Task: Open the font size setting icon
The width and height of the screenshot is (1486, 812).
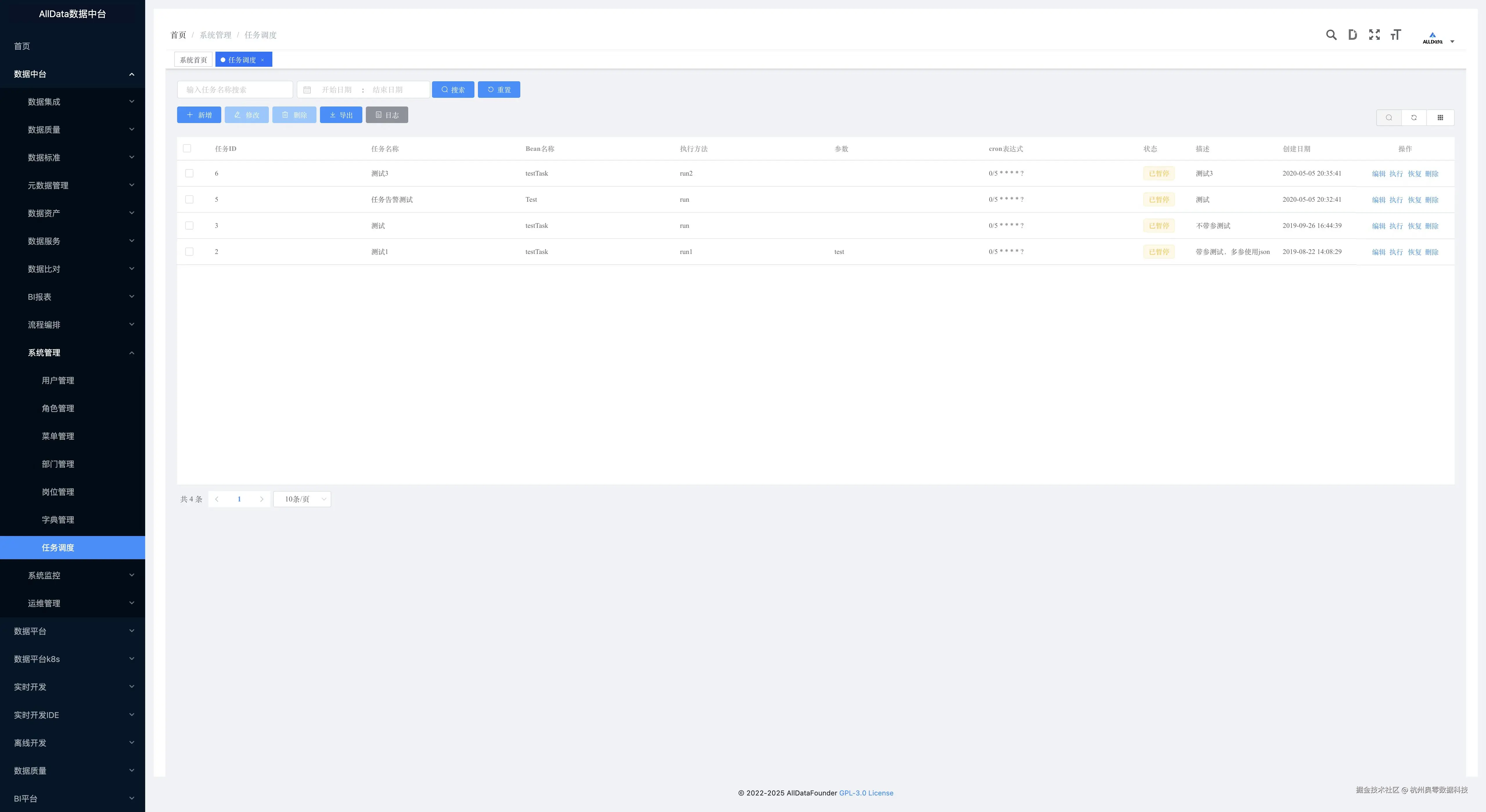Action: [x=1395, y=35]
